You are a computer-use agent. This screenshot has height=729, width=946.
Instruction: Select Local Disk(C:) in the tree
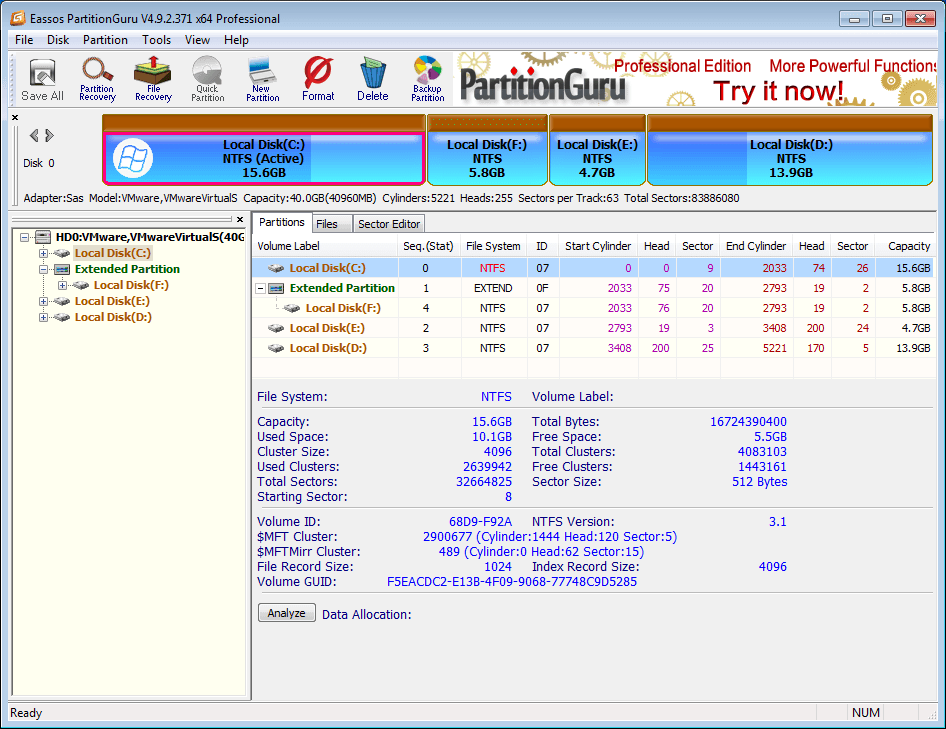113,253
